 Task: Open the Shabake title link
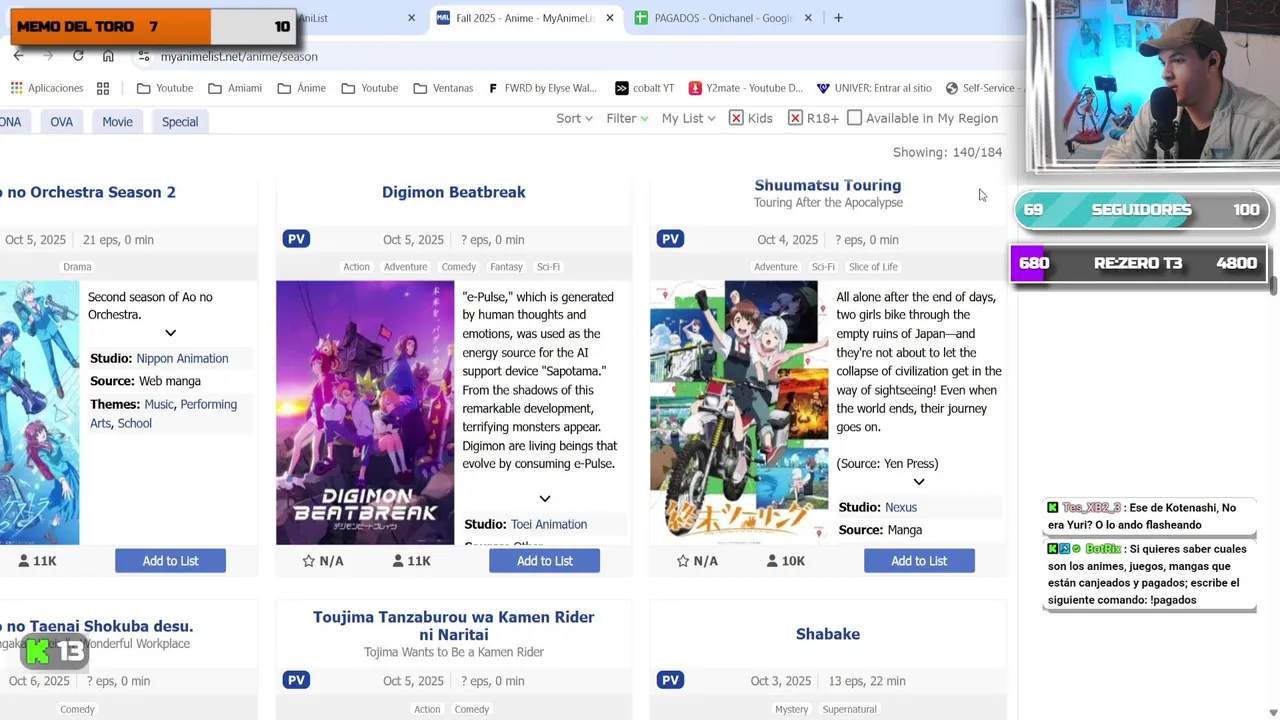[828, 634]
